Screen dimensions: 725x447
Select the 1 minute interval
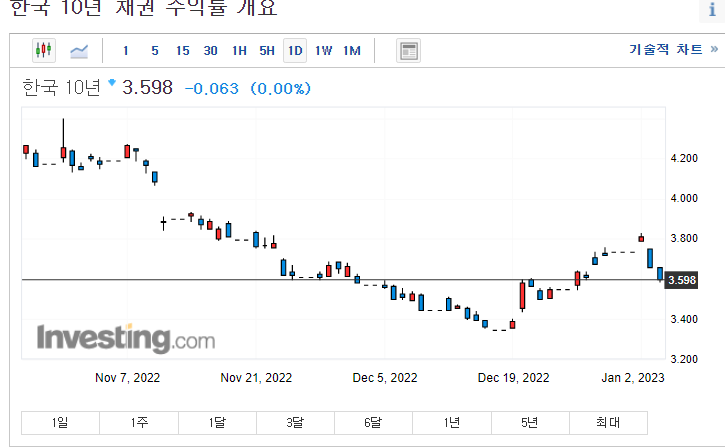[x=125, y=50]
